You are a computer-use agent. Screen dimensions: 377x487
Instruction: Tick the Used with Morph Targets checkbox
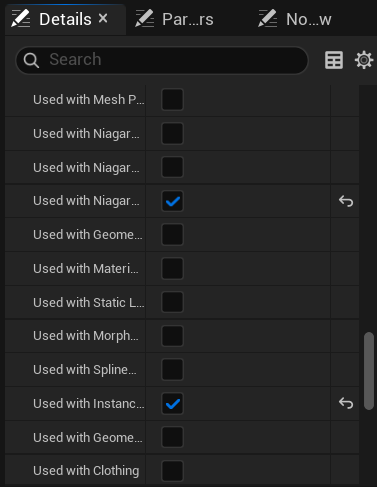[172, 336]
